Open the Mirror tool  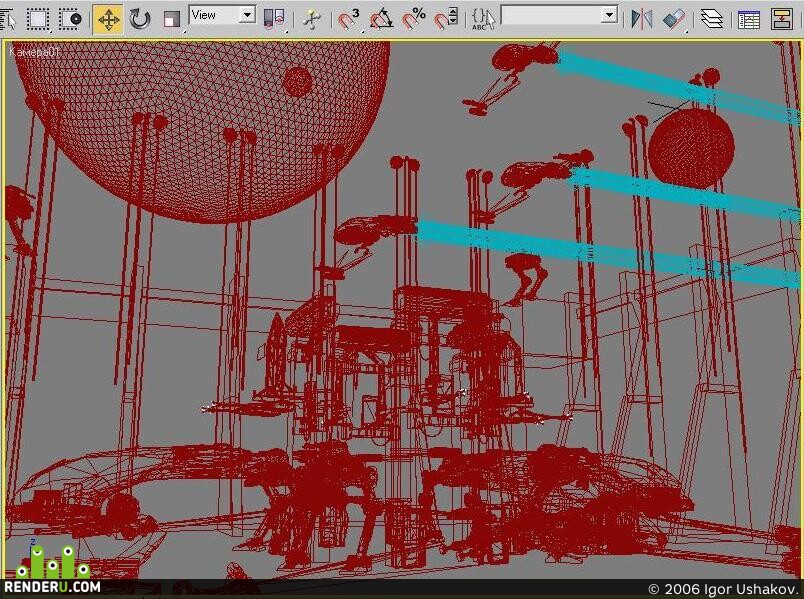[641, 19]
